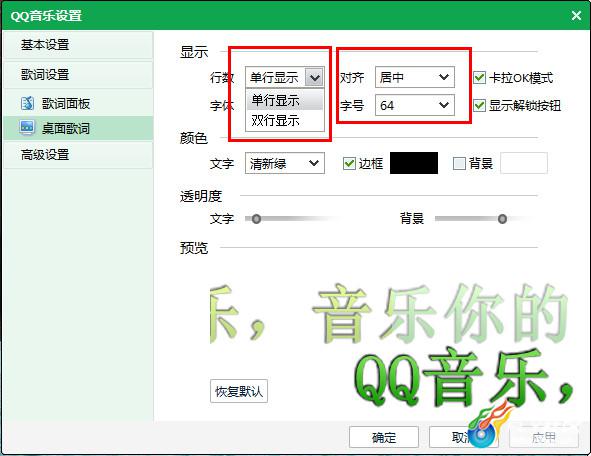591x456 pixels.
Task: Toggle the 显示解锁按钮 checkbox
Action: click(479, 105)
